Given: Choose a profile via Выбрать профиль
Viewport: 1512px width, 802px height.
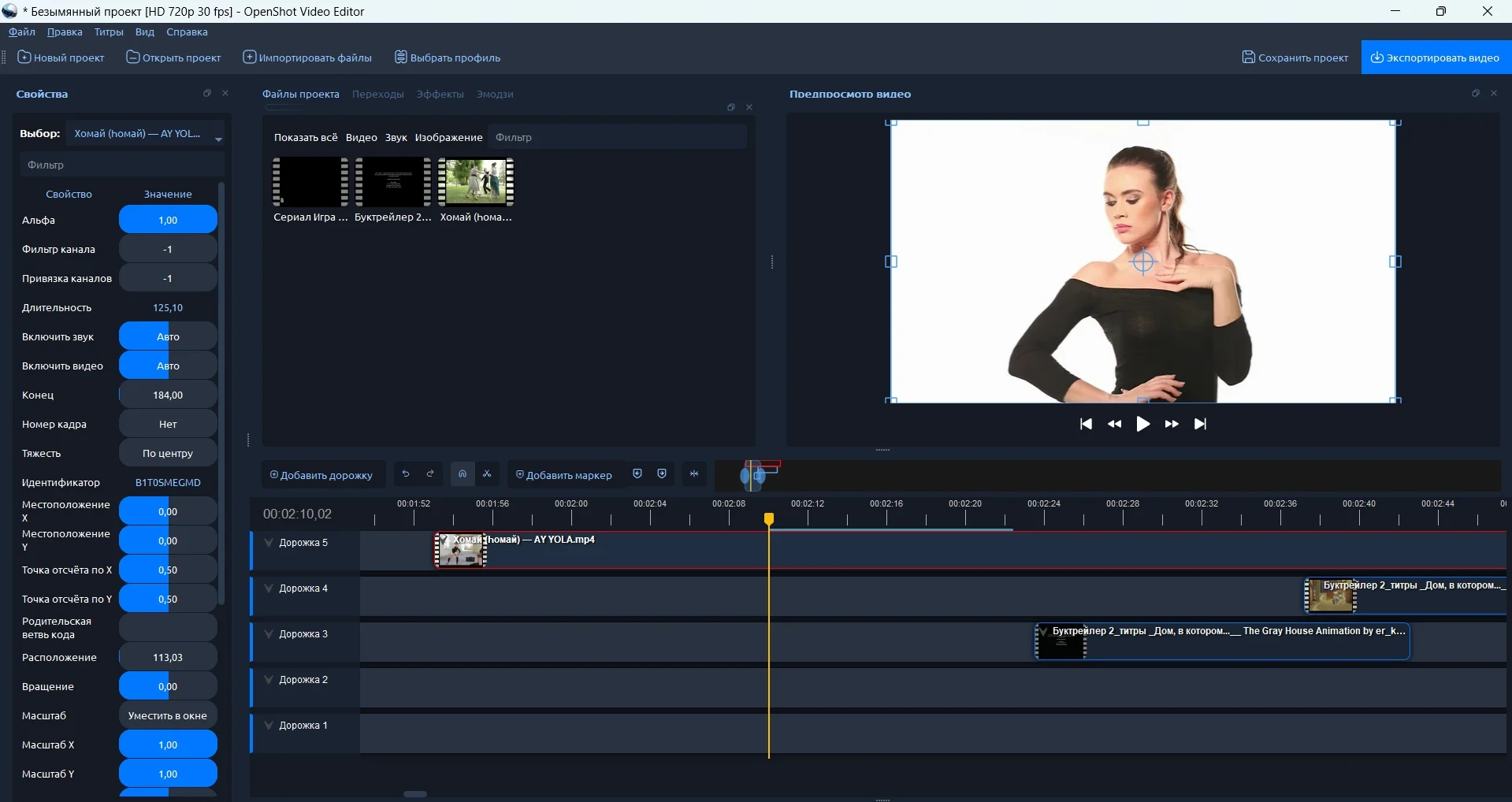Looking at the screenshot, I should (x=448, y=58).
